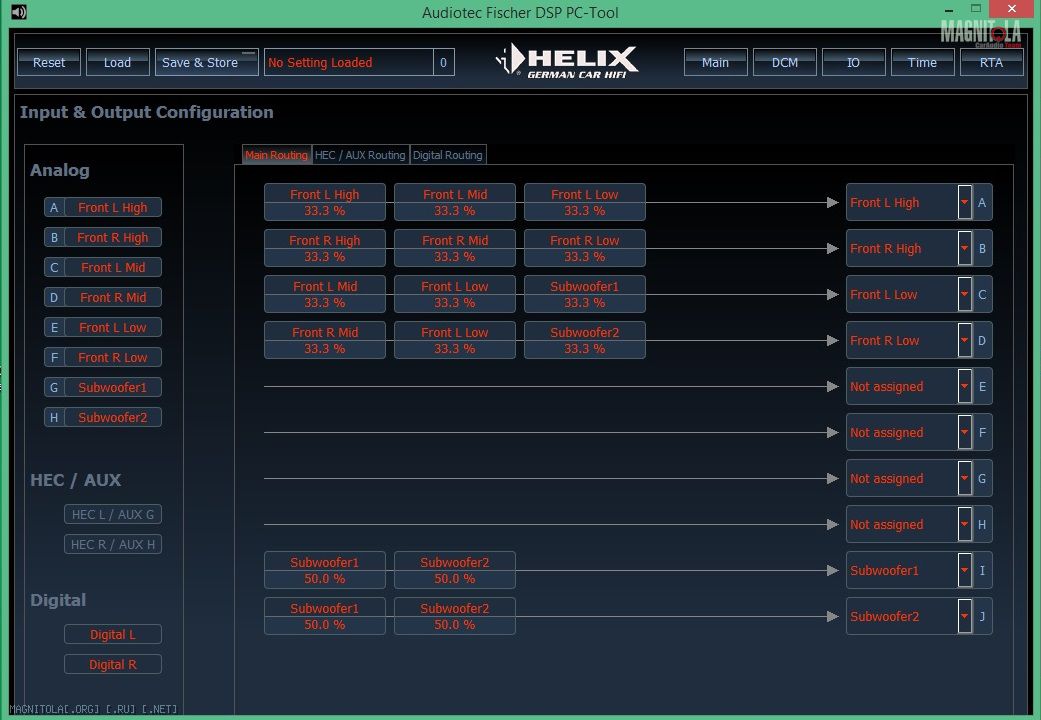
Task: Click Front L Mid 33.3 % block in row A
Action: [454, 202]
